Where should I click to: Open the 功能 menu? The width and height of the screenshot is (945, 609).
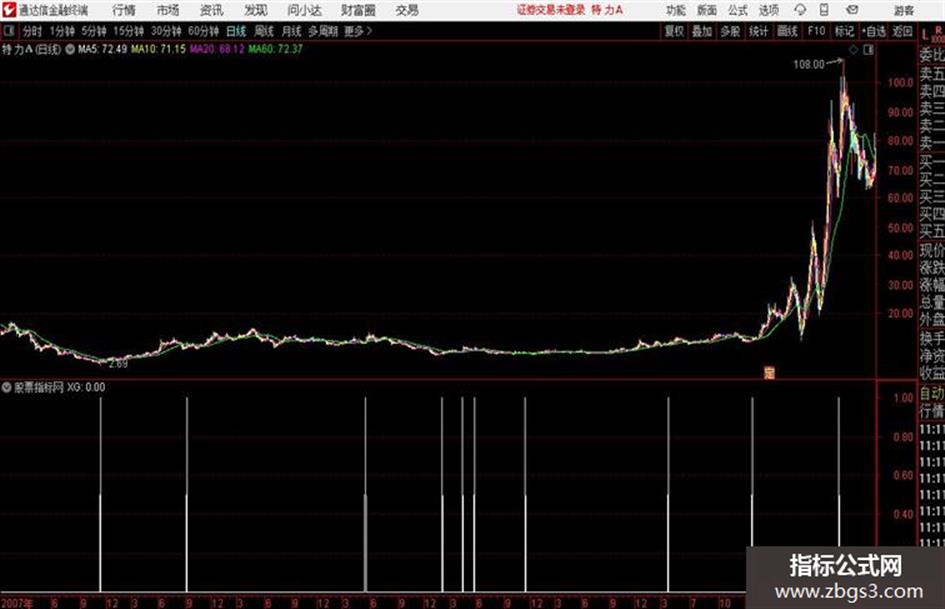pyautogui.click(x=676, y=10)
